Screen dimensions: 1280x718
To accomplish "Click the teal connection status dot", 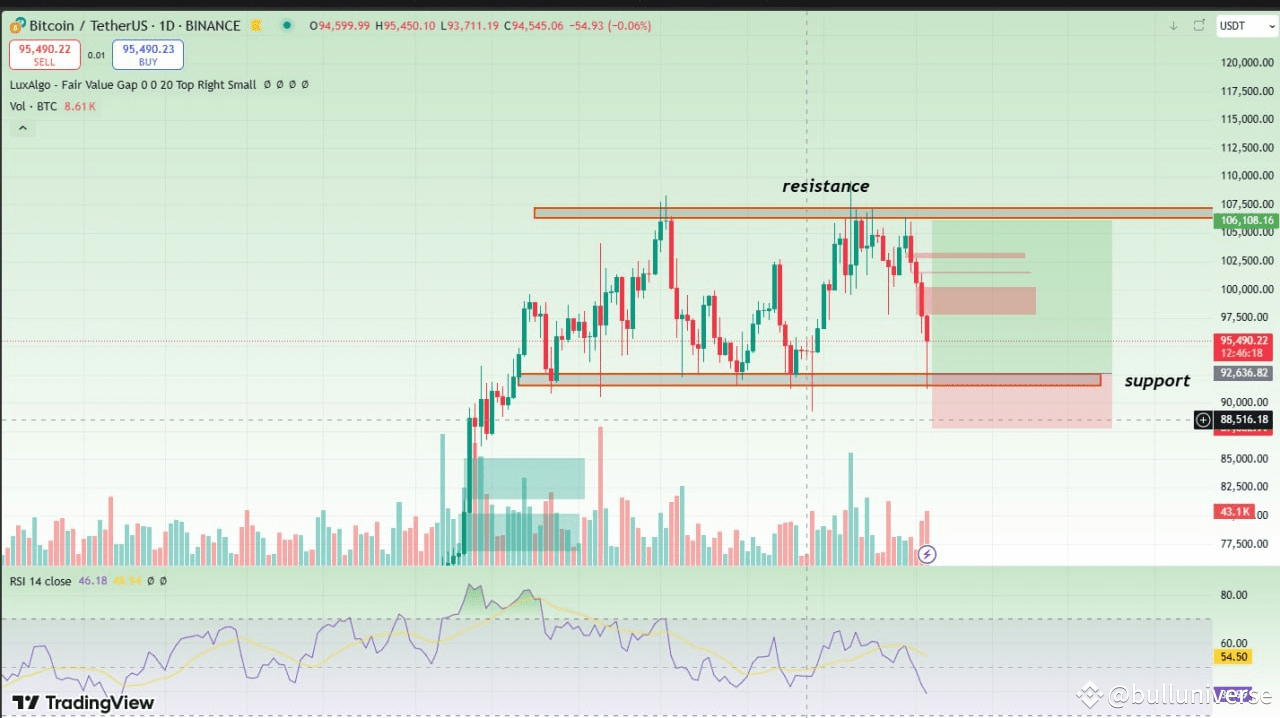I will pyautogui.click(x=287, y=26).
